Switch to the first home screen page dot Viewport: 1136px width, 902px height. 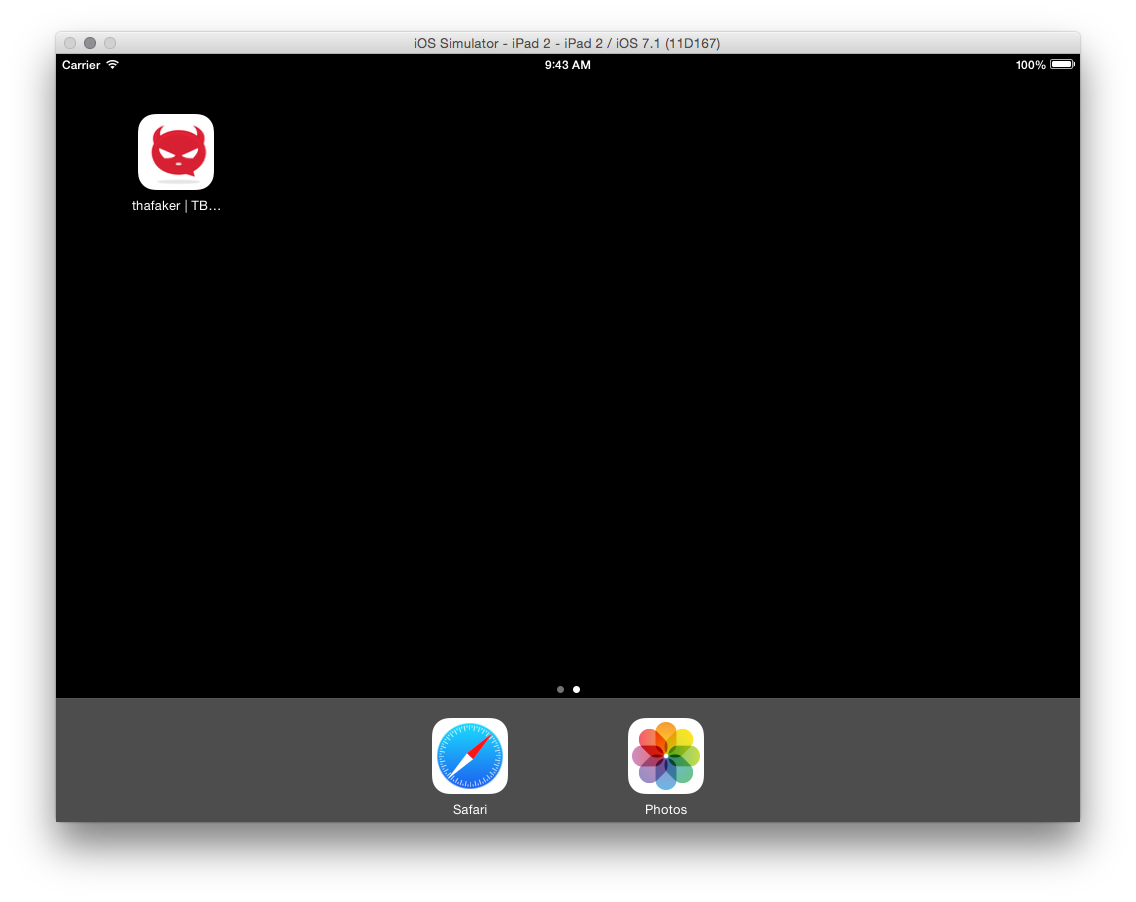click(x=560, y=689)
